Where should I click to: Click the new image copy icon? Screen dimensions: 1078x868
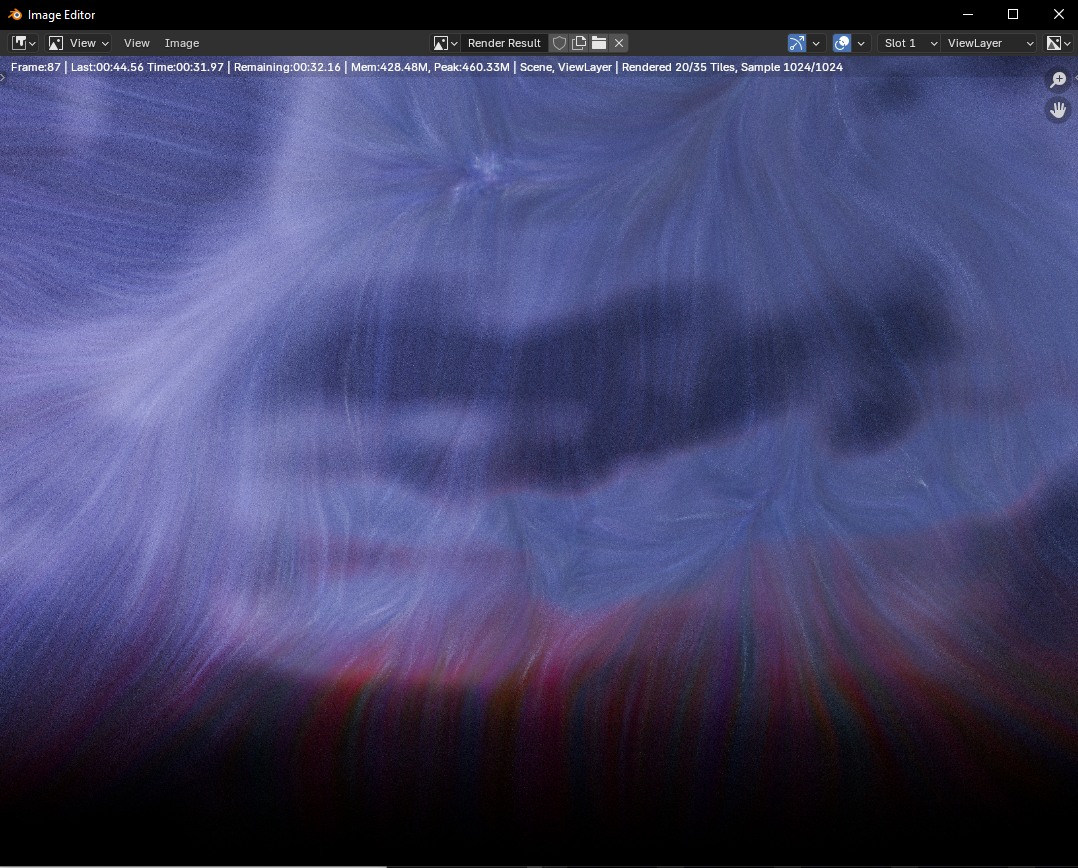click(x=579, y=43)
